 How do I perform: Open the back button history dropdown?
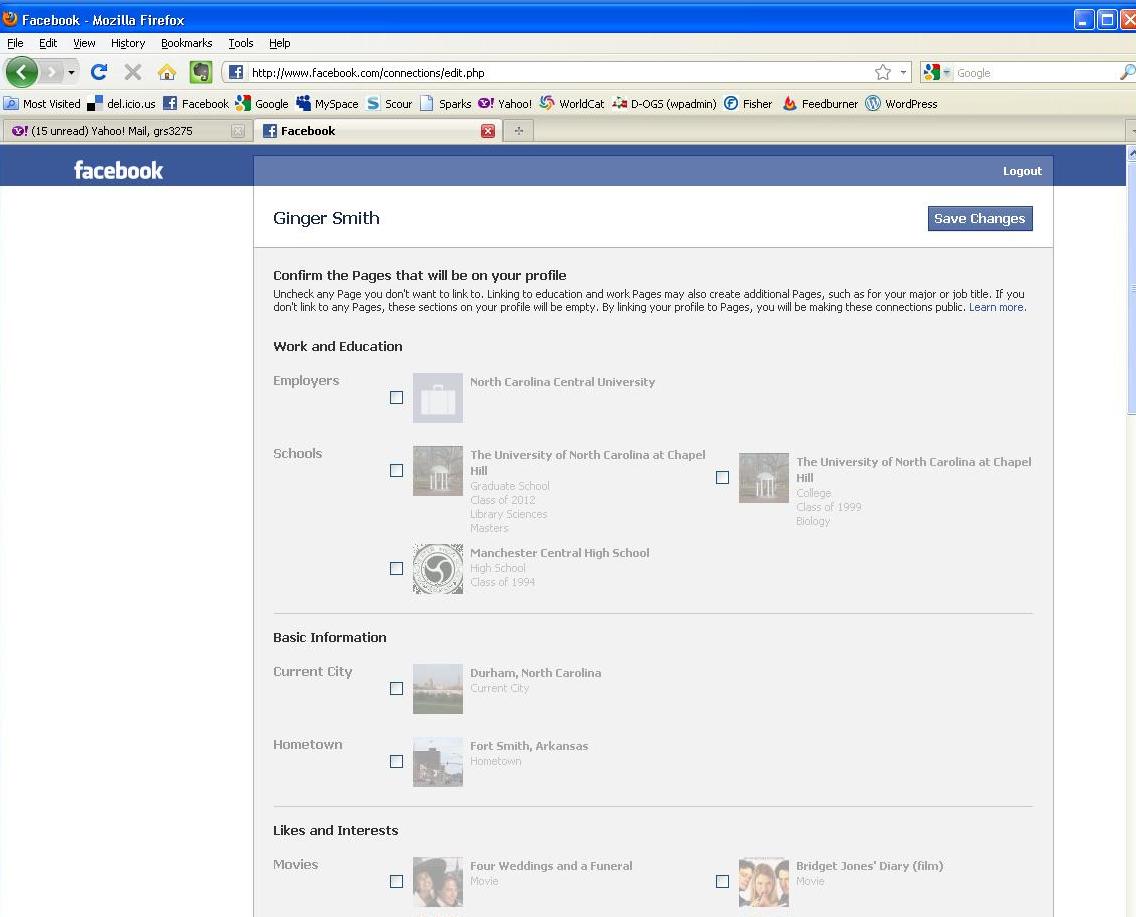click(71, 72)
